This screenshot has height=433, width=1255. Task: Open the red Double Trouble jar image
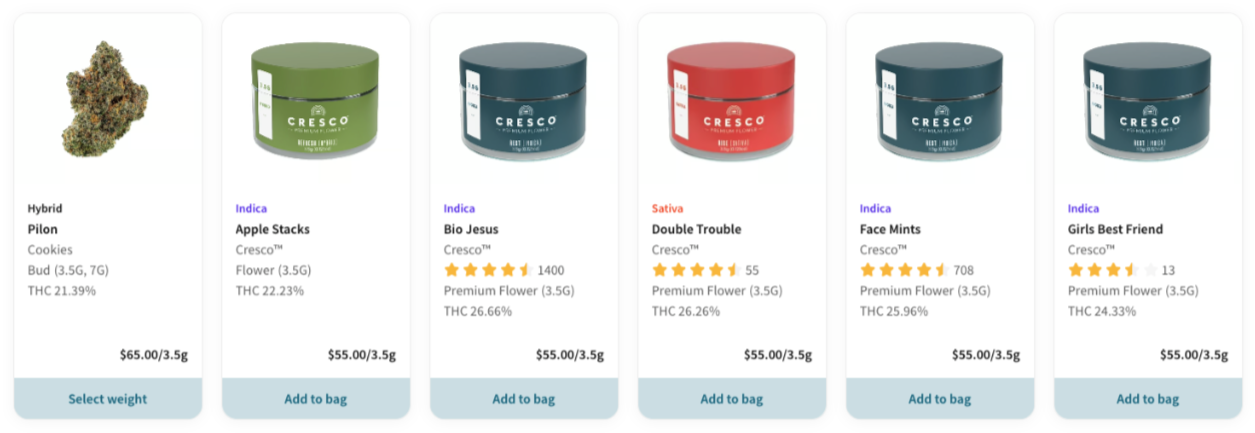point(732,100)
